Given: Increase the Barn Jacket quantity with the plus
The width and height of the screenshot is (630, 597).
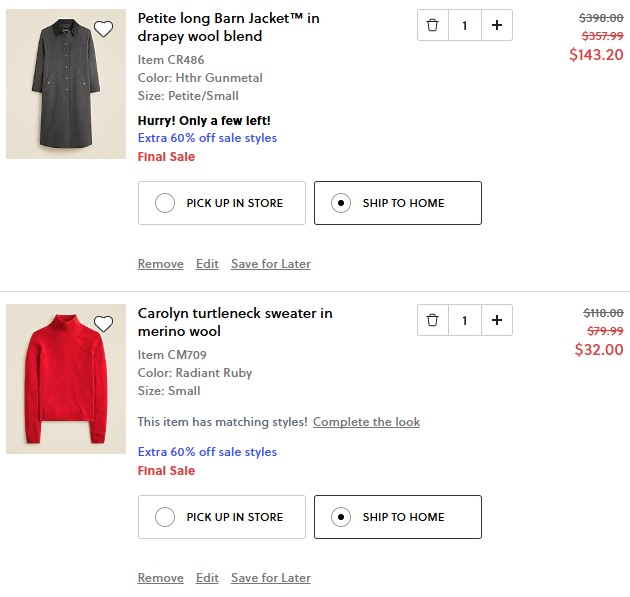Looking at the screenshot, I should [496, 25].
